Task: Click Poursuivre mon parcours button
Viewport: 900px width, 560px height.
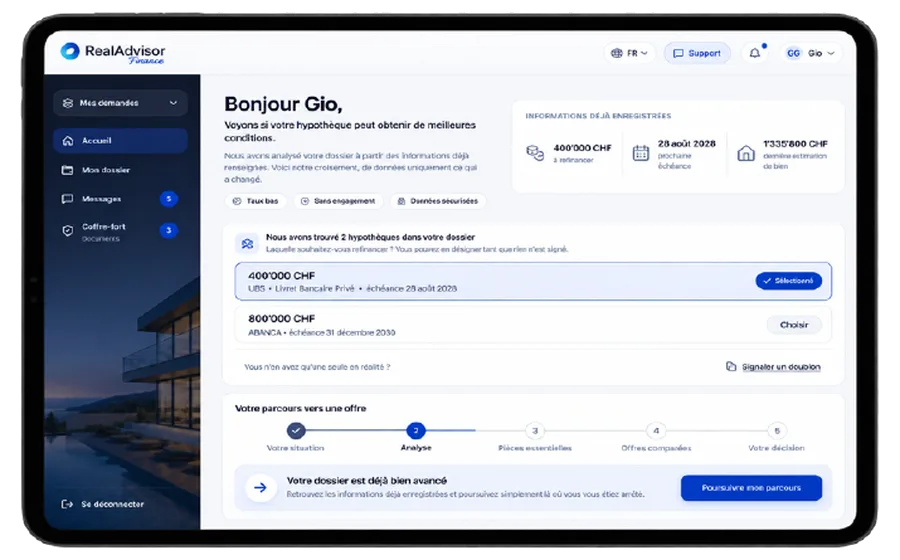Action: (x=751, y=488)
